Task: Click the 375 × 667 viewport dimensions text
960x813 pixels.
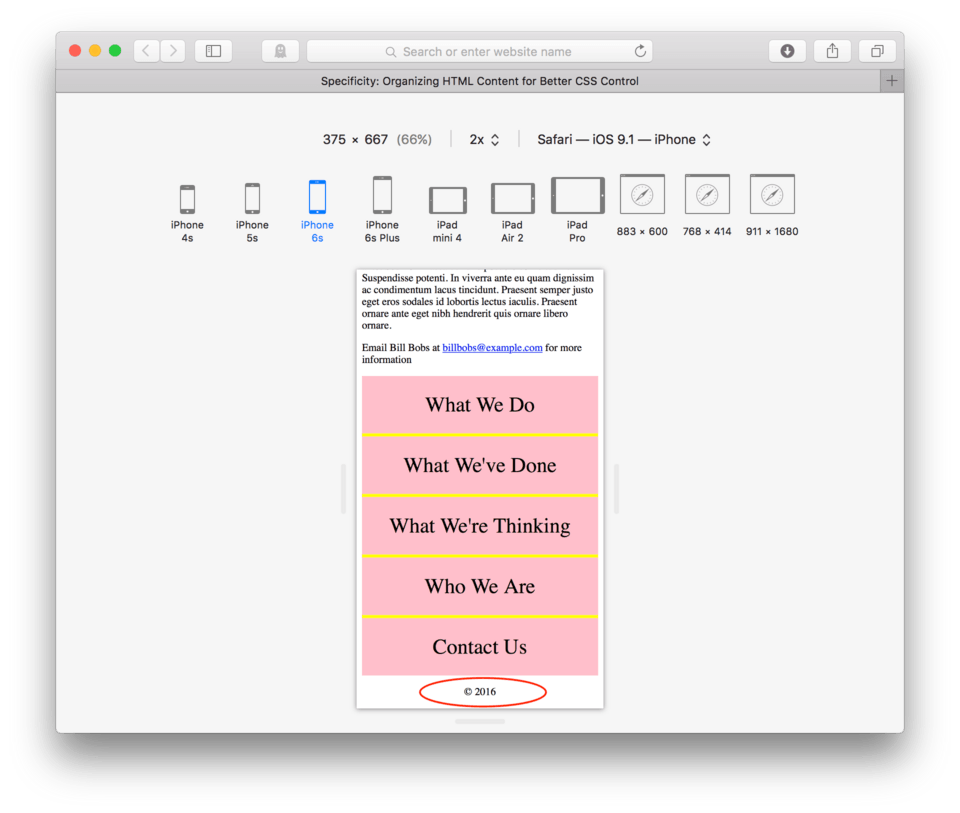Action: (355, 140)
